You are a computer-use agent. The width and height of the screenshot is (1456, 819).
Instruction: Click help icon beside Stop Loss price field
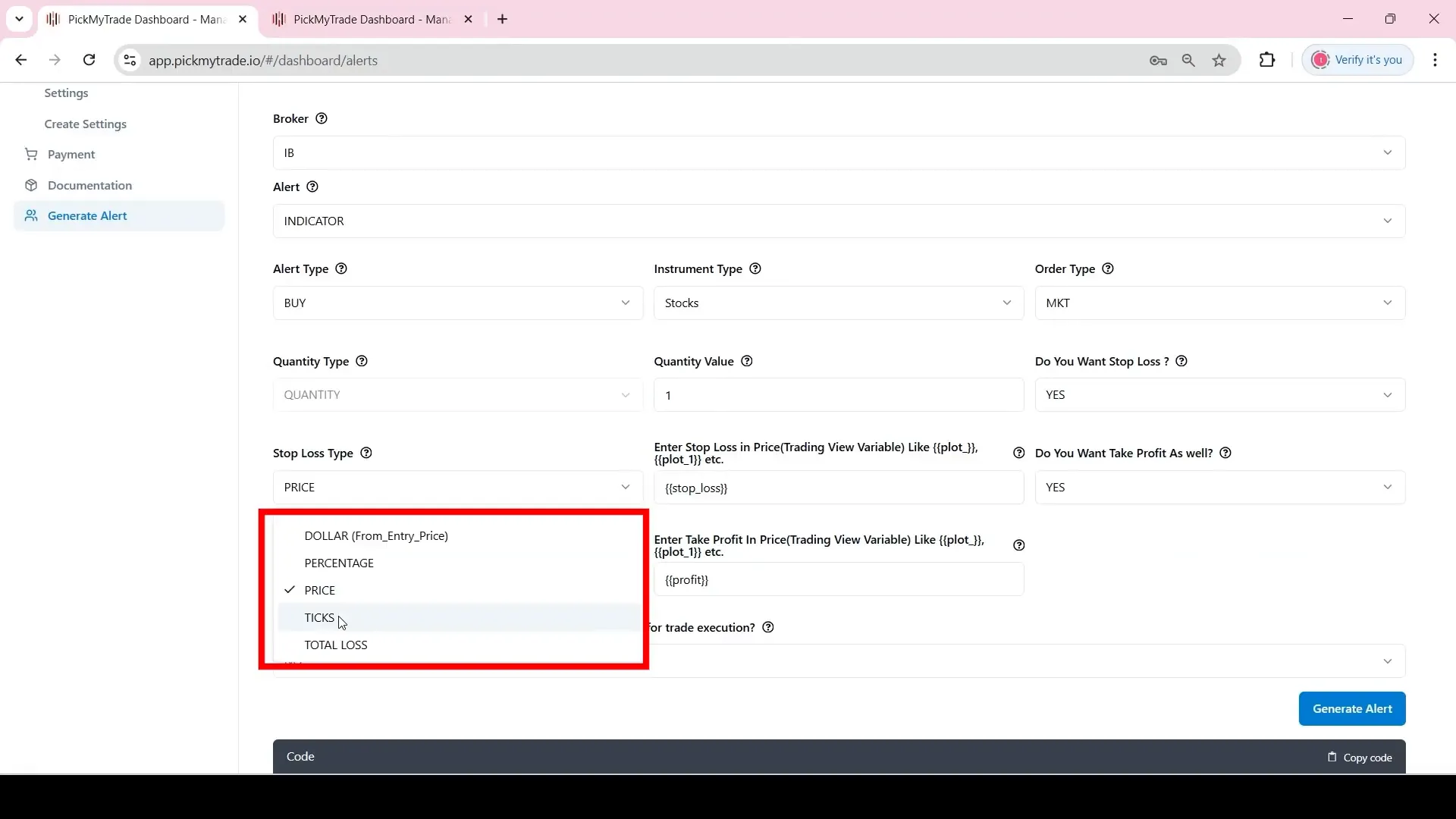[x=1019, y=453]
